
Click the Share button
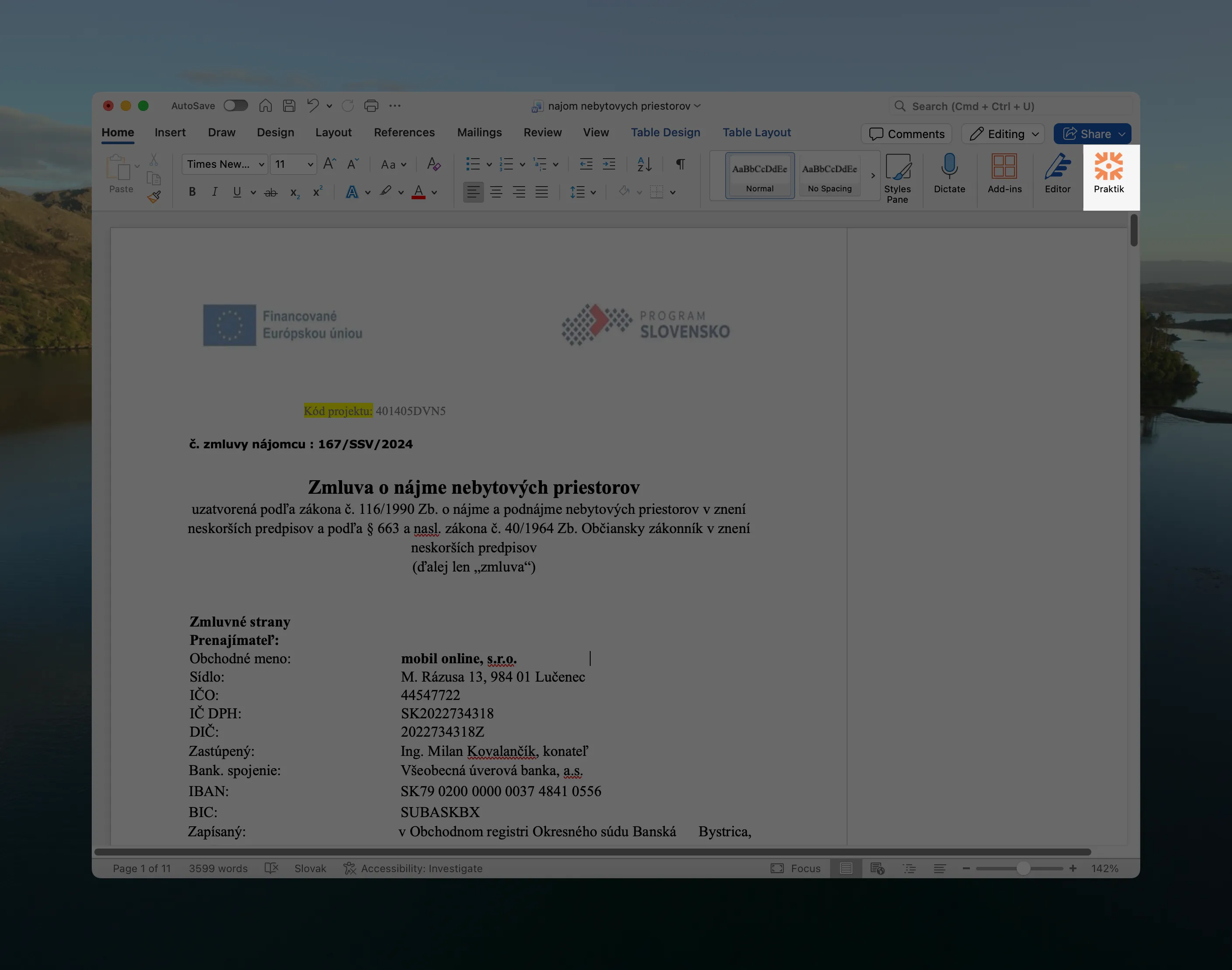(1087, 134)
